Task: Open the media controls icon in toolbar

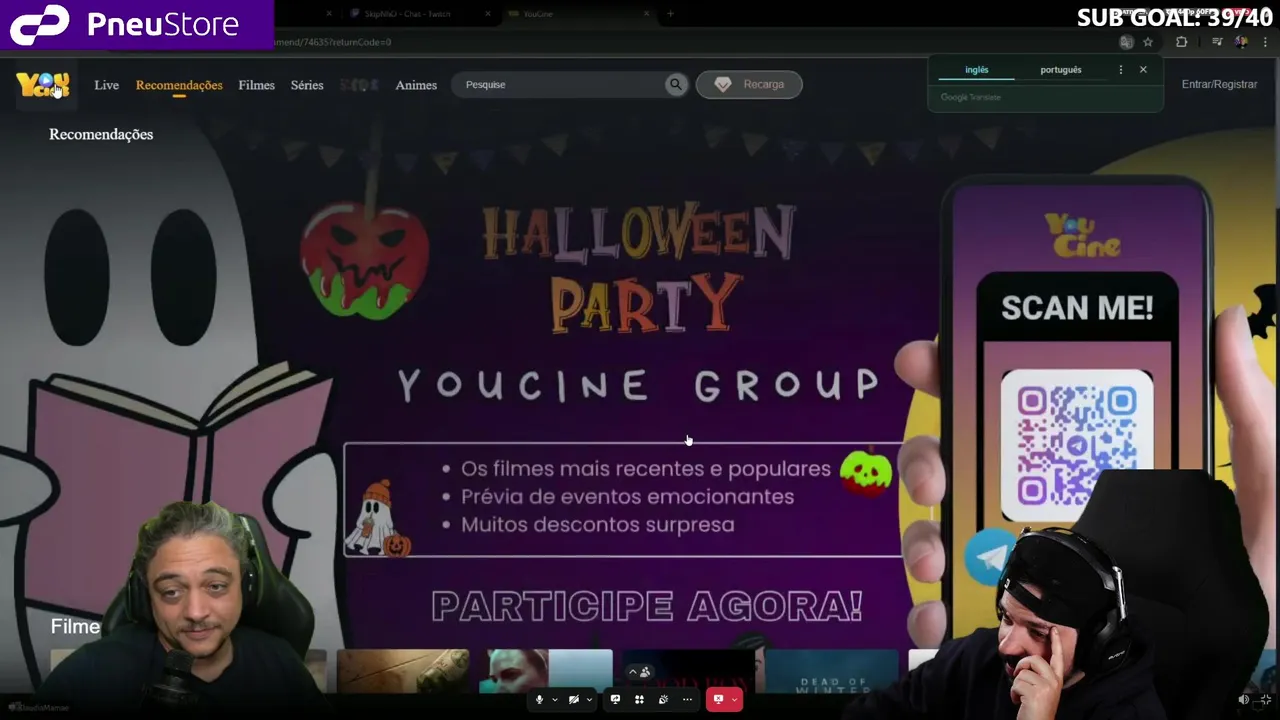Action: point(1216,42)
